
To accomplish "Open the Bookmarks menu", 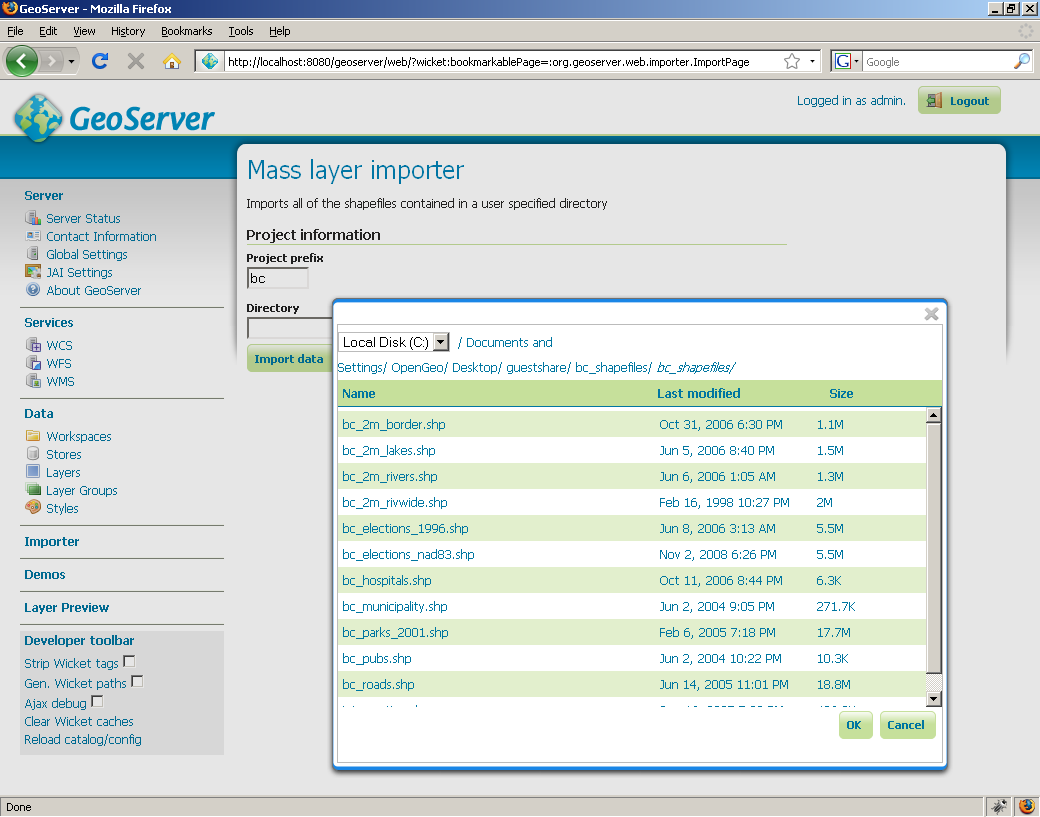I will coord(186,31).
